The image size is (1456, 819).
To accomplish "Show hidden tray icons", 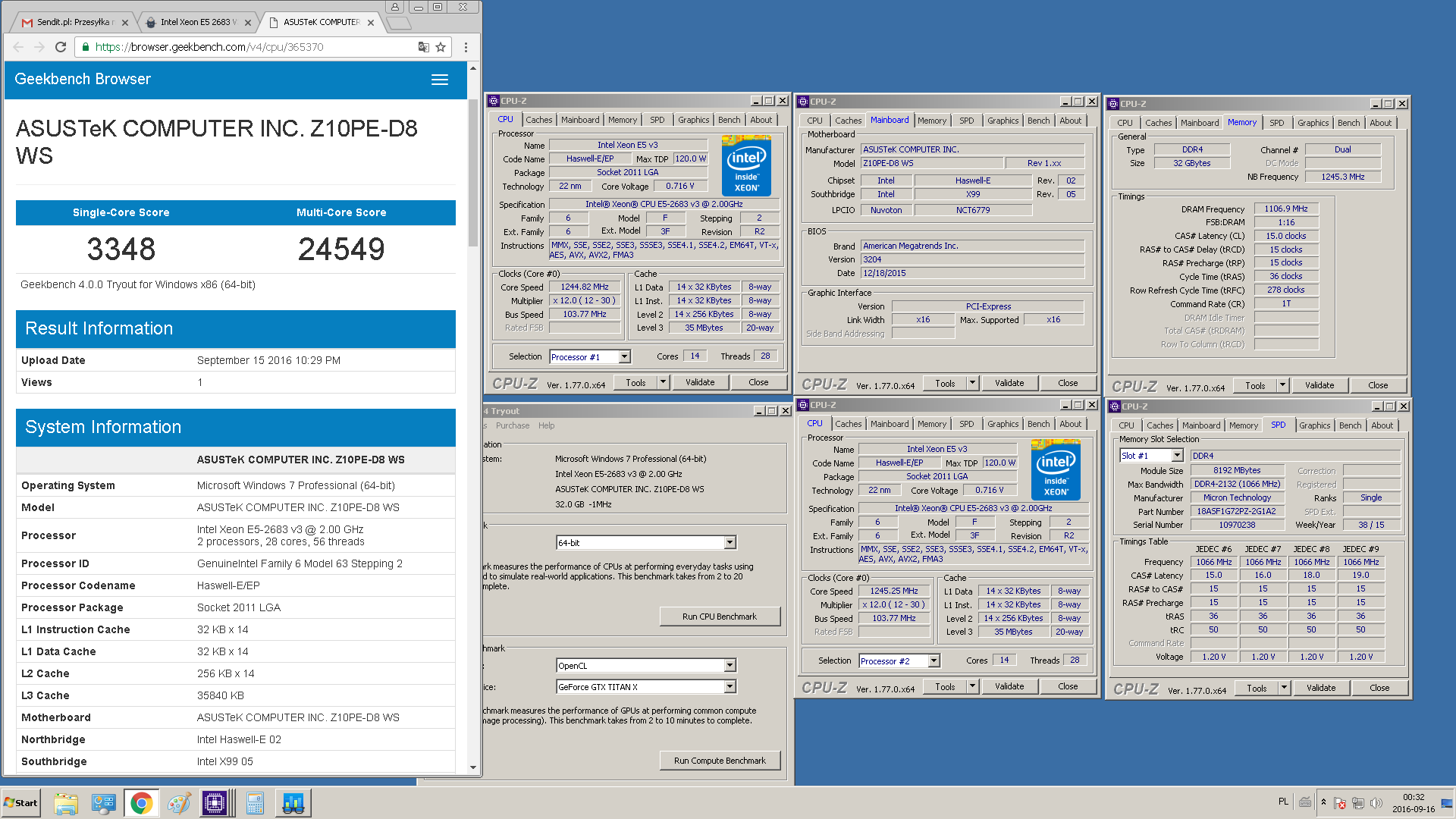I will tap(1323, 802).
